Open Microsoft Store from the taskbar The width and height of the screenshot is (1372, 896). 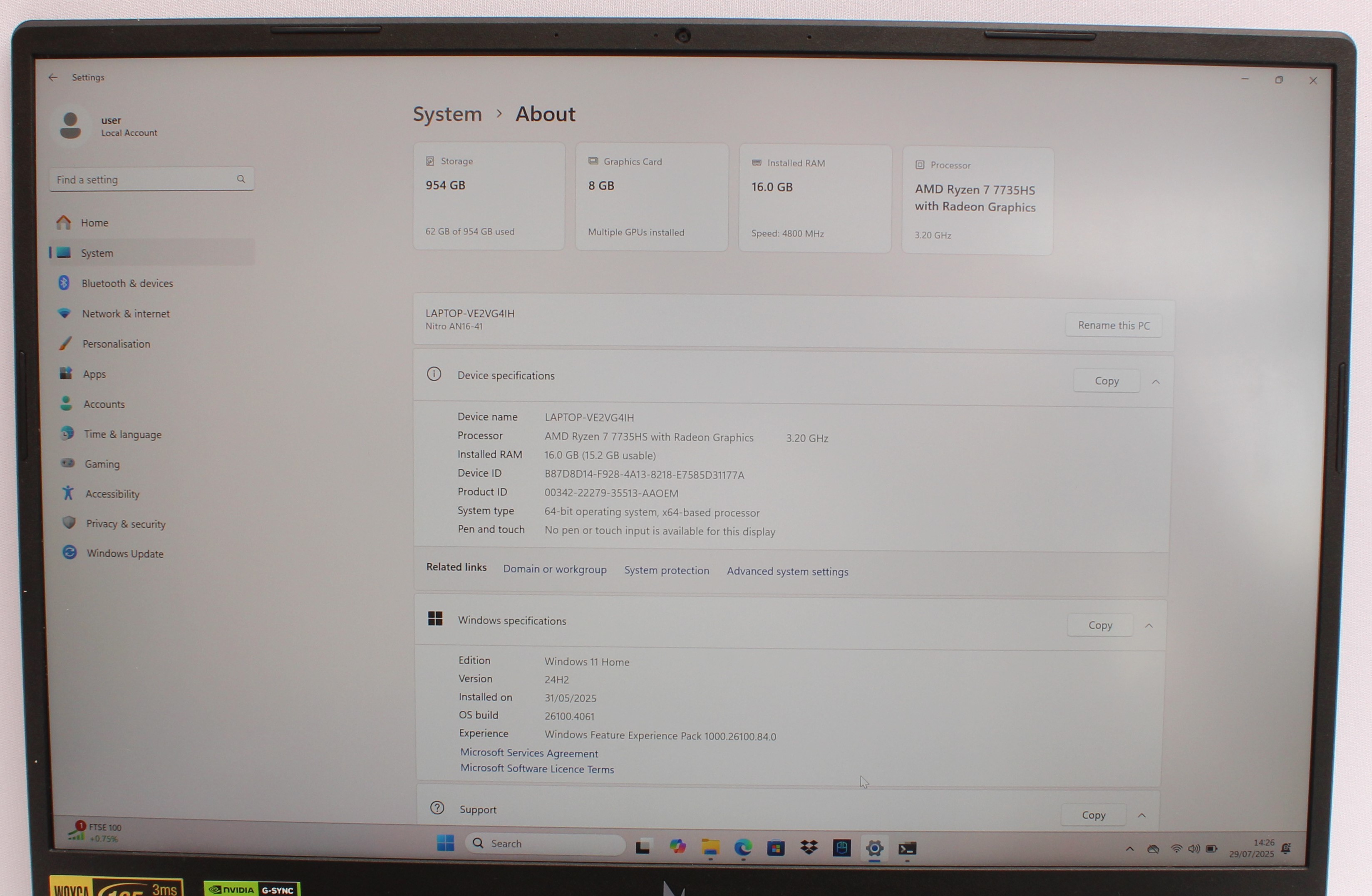pyautogui.click(x=776, y=848)
